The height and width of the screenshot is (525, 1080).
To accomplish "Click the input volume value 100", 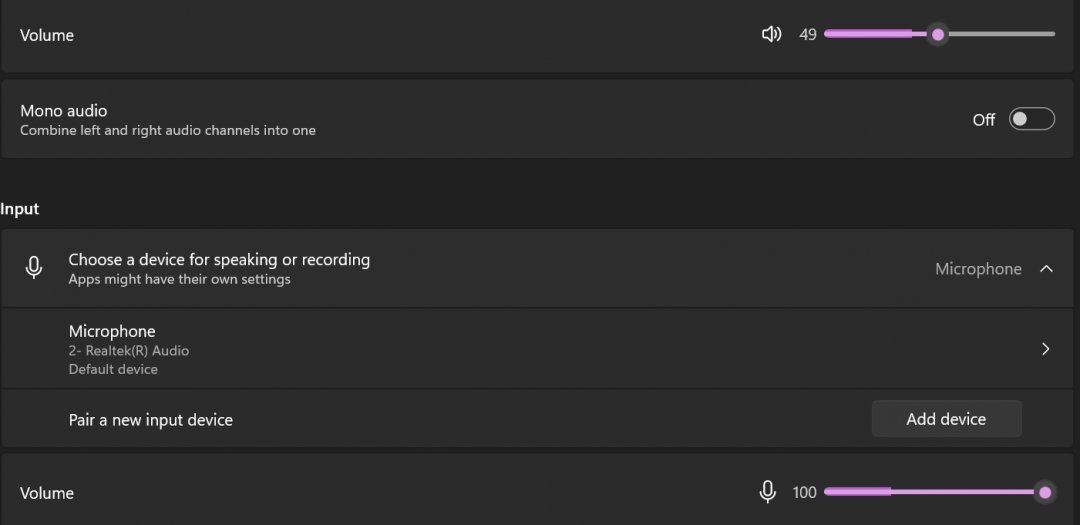I will coord(804,493).
